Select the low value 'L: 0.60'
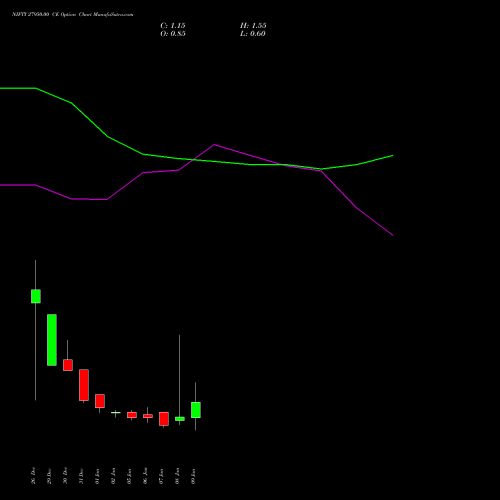Image resolution: width=500 pixels, height=500 pixels. point(253,34)
